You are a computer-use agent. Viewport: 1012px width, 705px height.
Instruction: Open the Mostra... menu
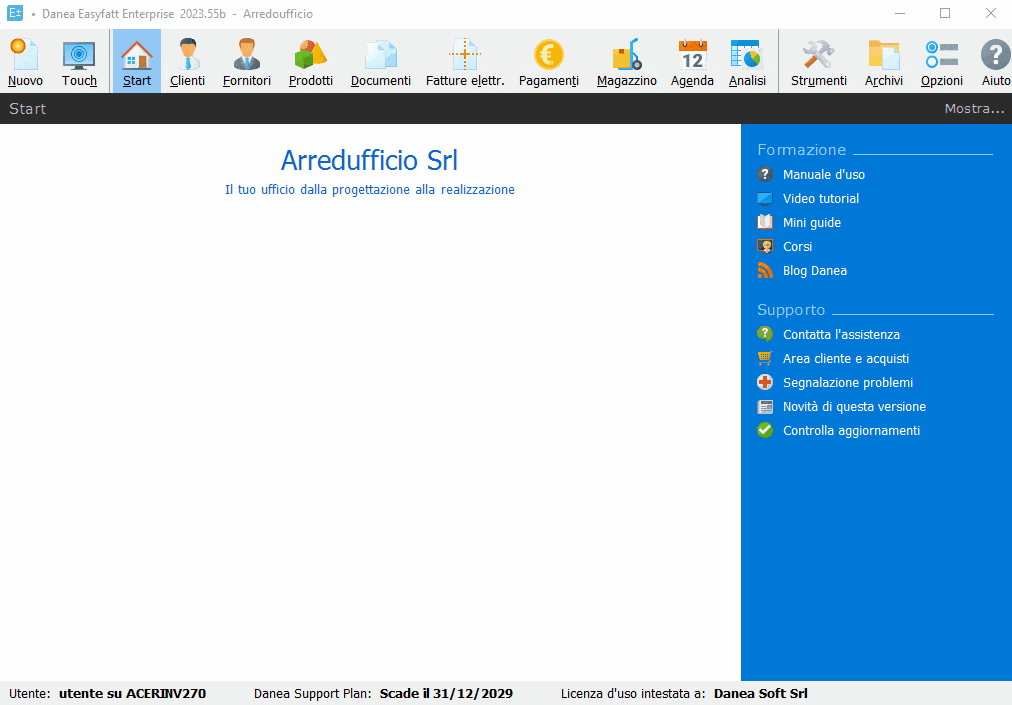(975, 108)
